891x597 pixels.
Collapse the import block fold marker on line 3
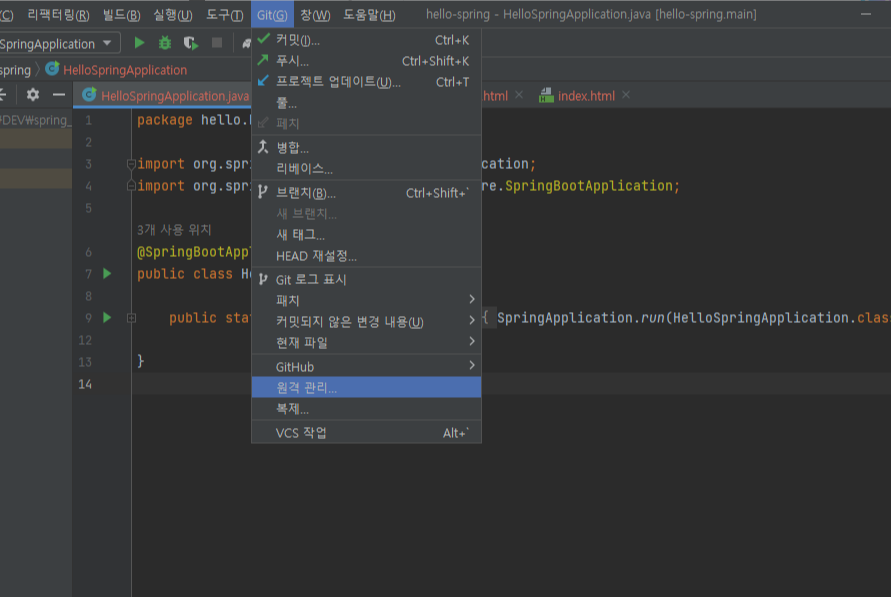click(x=131, y=164)
